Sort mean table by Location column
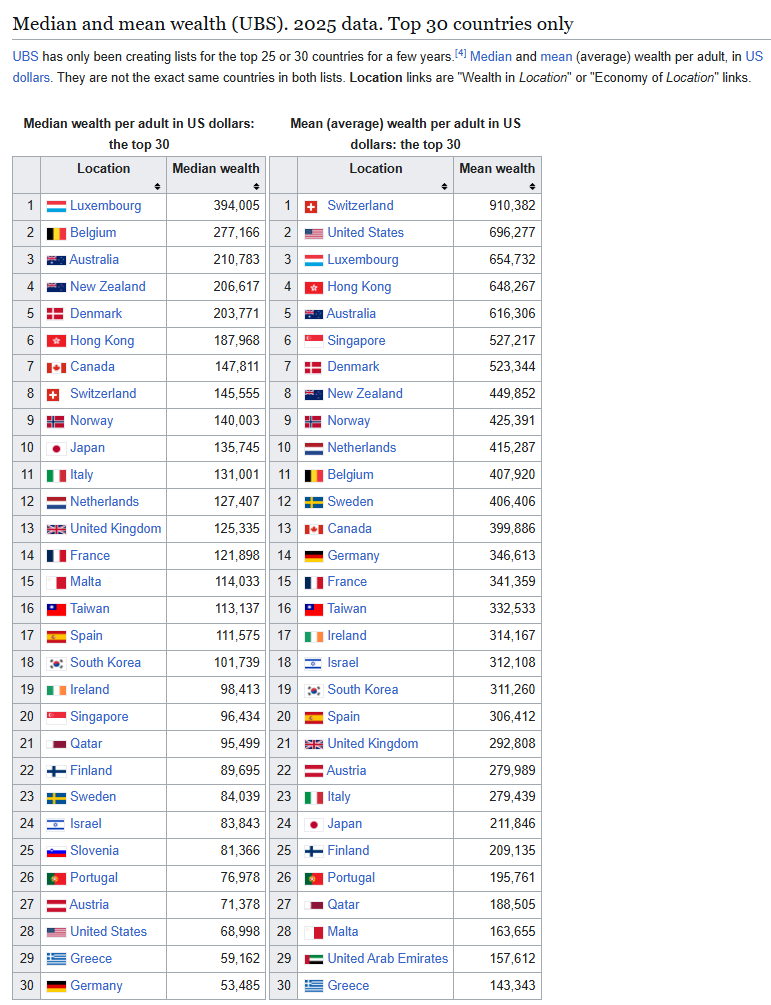The width and height of the screenshot is (771, 1005). pos(444,187)
